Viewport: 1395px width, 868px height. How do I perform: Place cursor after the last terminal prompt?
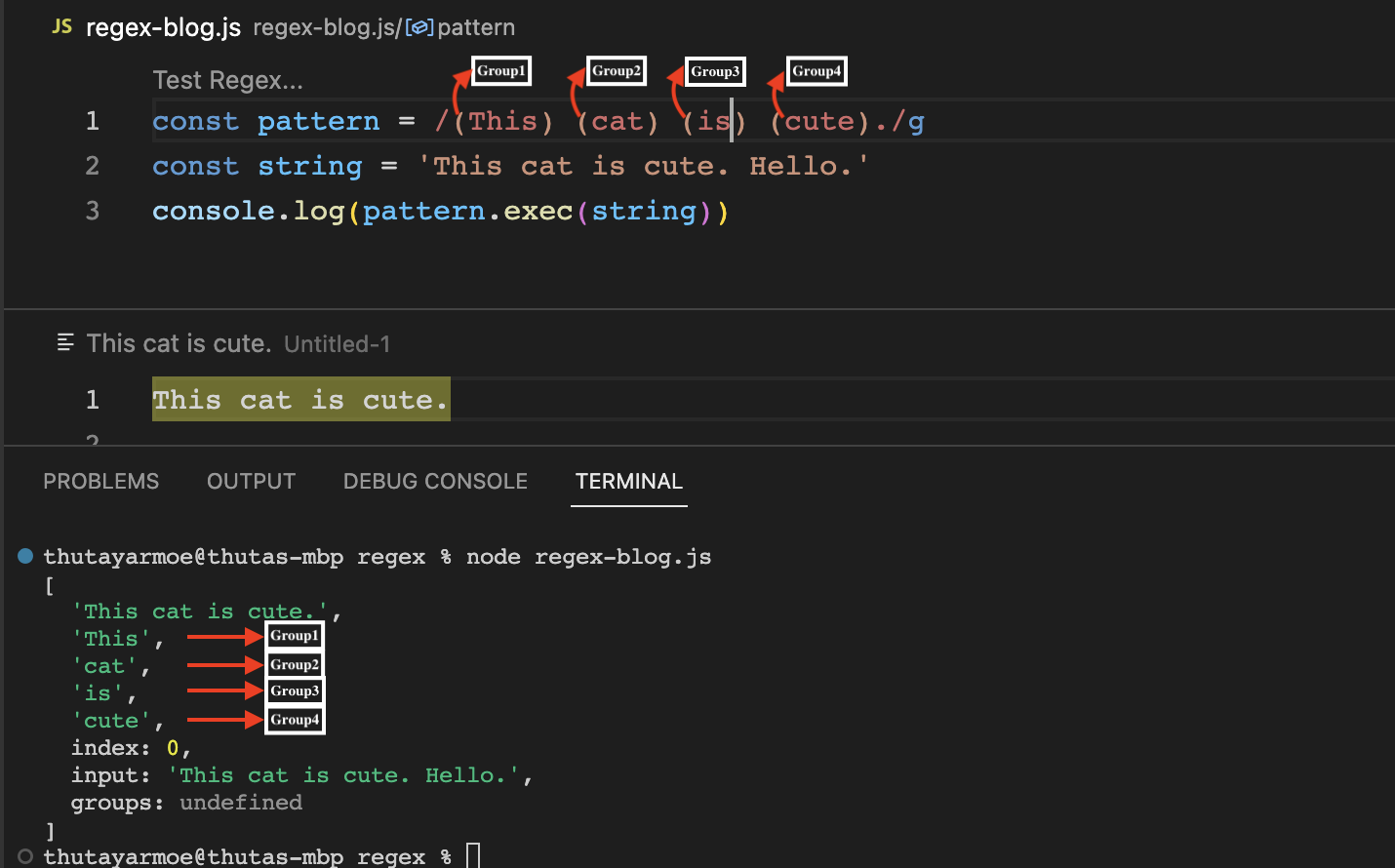click(473, 856)
